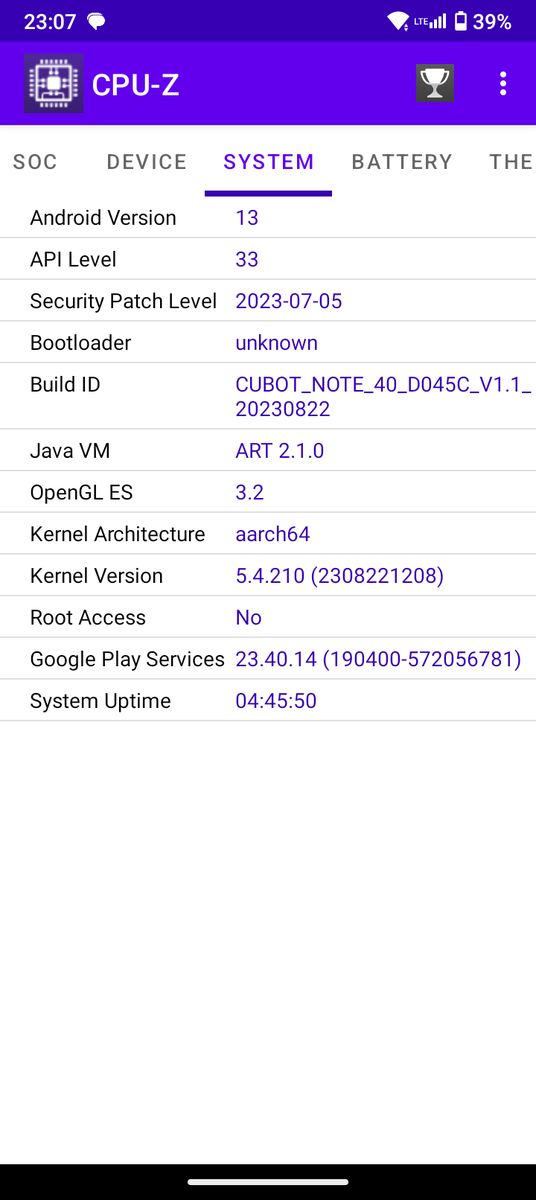
Task: Select the Google Play Services row
Action: (x=268, y=659)
